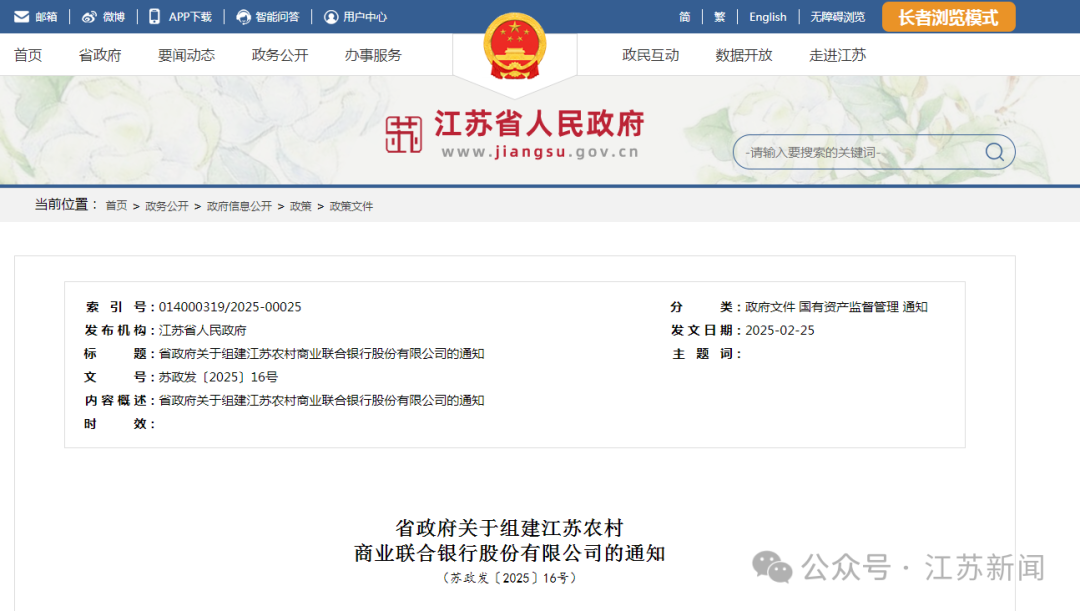Click the national emblem logo

click(x=515, y=47)
